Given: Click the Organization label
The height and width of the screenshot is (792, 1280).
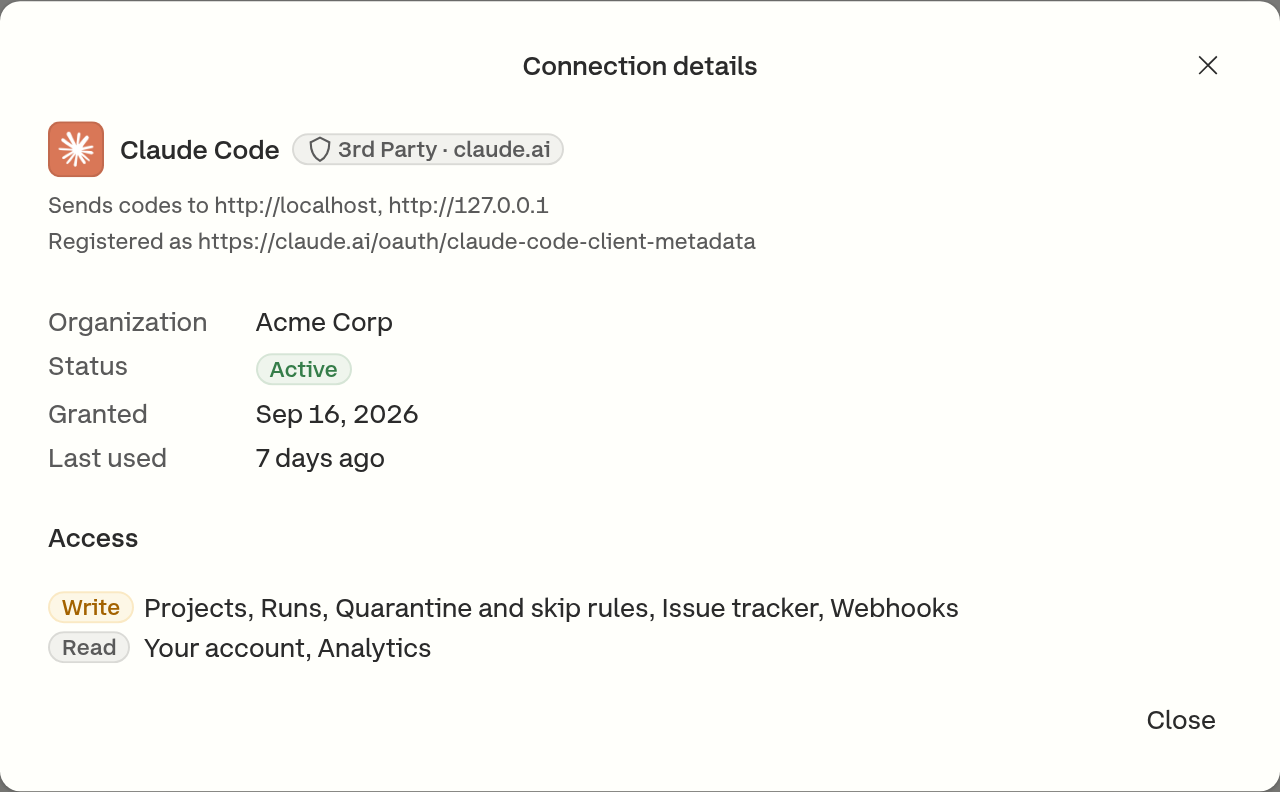Looking at the screenshot, I should point(128,322).
